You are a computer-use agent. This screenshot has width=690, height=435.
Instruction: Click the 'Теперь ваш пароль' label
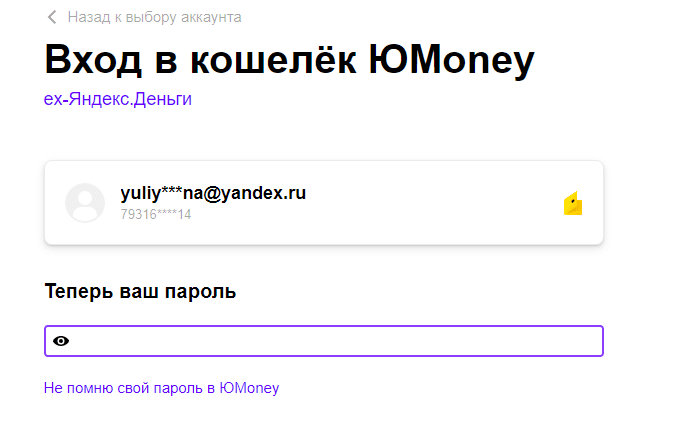pos(140,292)
